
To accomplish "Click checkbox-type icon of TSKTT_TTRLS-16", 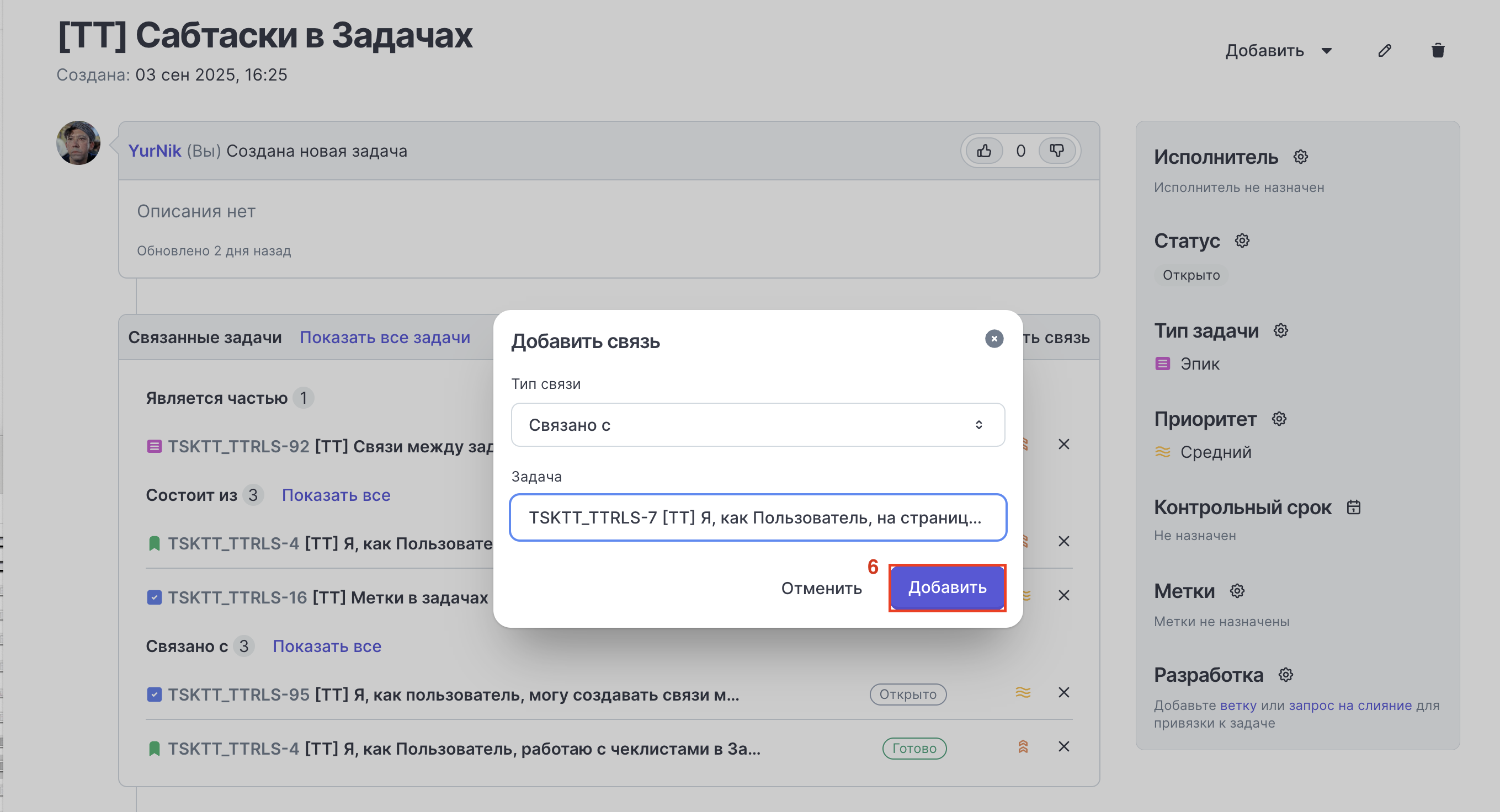I will [154, 597].
